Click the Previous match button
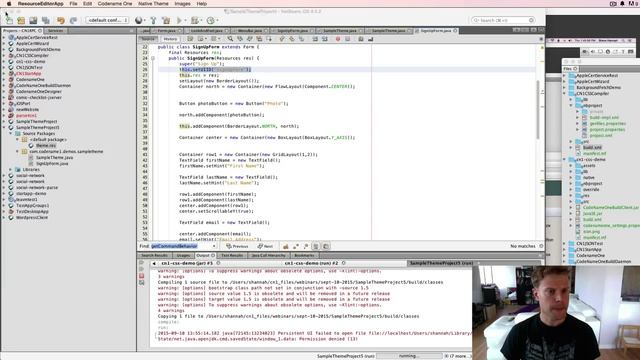 tap(237, 246)
